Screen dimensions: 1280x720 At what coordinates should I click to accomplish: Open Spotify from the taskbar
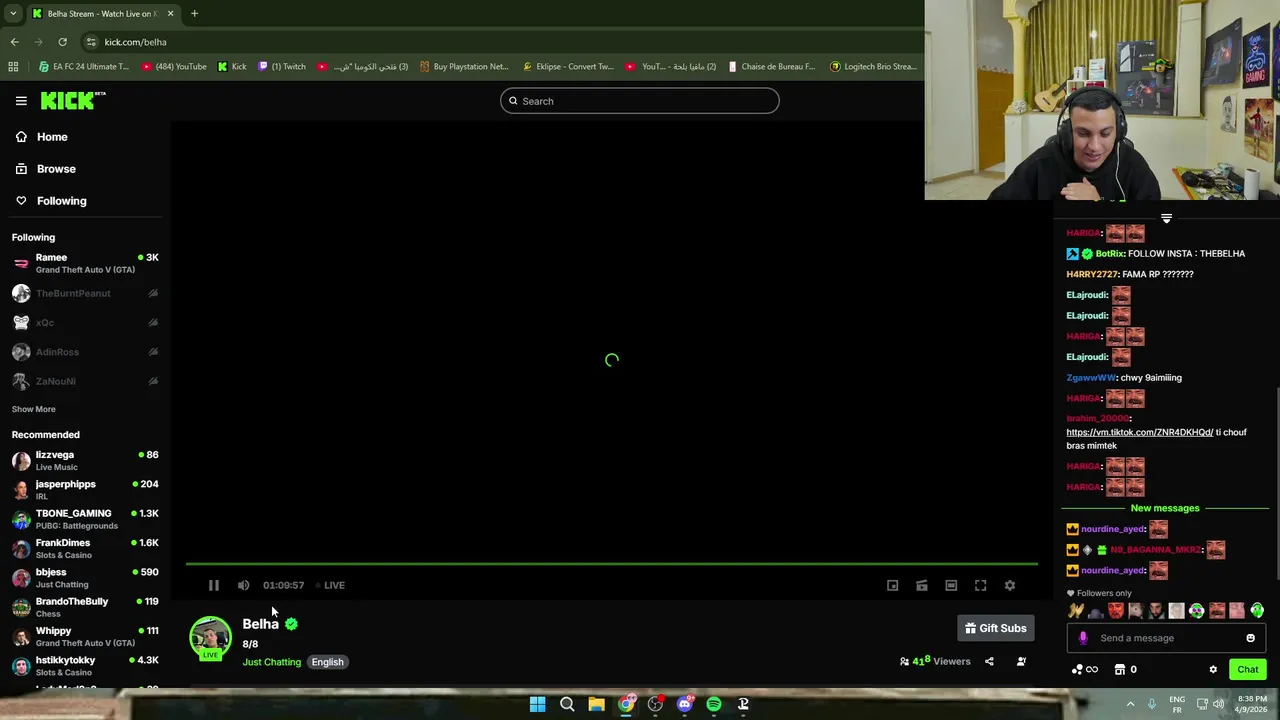tap(714, 704)
